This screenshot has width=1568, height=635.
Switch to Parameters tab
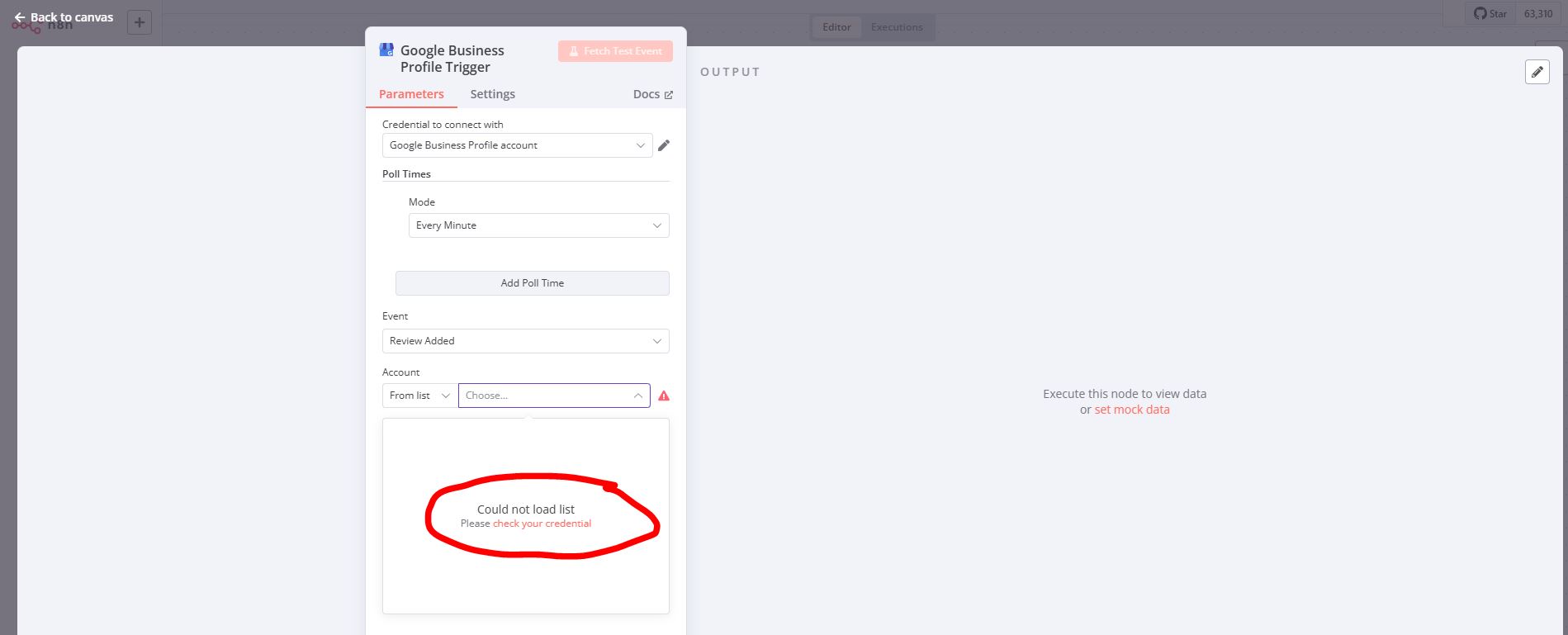pos(411,94)
